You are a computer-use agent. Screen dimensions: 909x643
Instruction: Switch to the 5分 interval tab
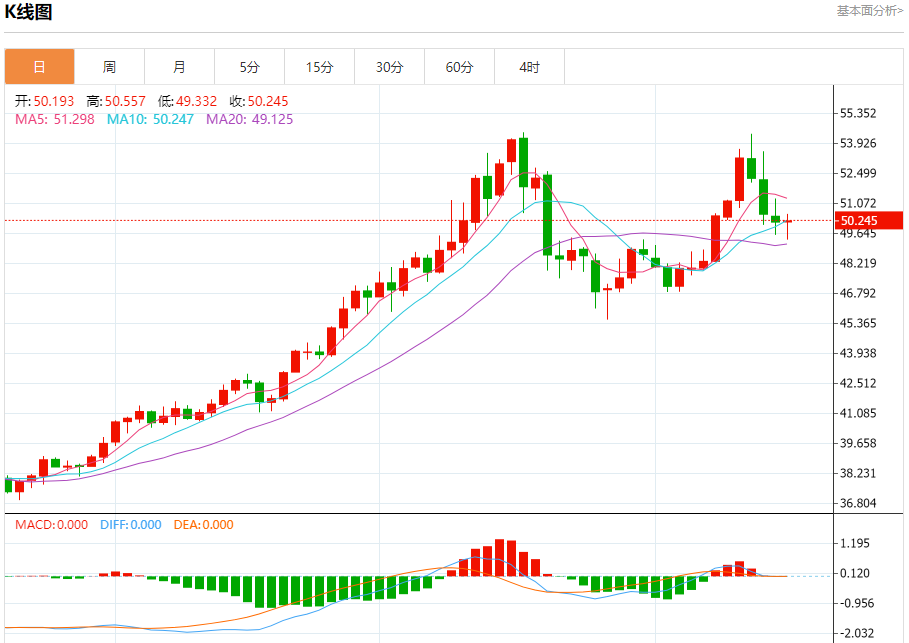click(249, 67)
